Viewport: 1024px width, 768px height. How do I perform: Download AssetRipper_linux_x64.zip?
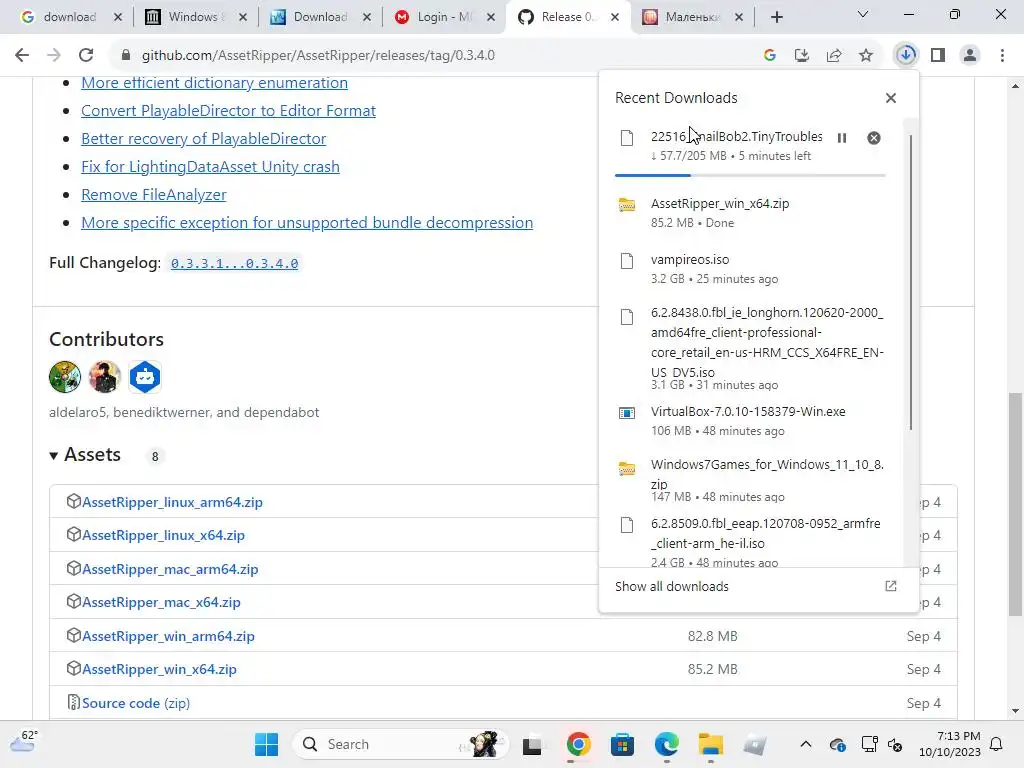163,536
